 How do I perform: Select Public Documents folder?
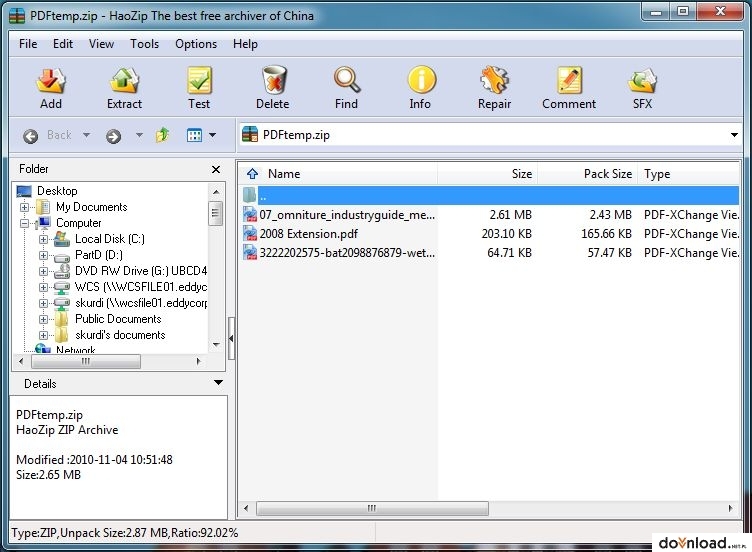[118, 319]
